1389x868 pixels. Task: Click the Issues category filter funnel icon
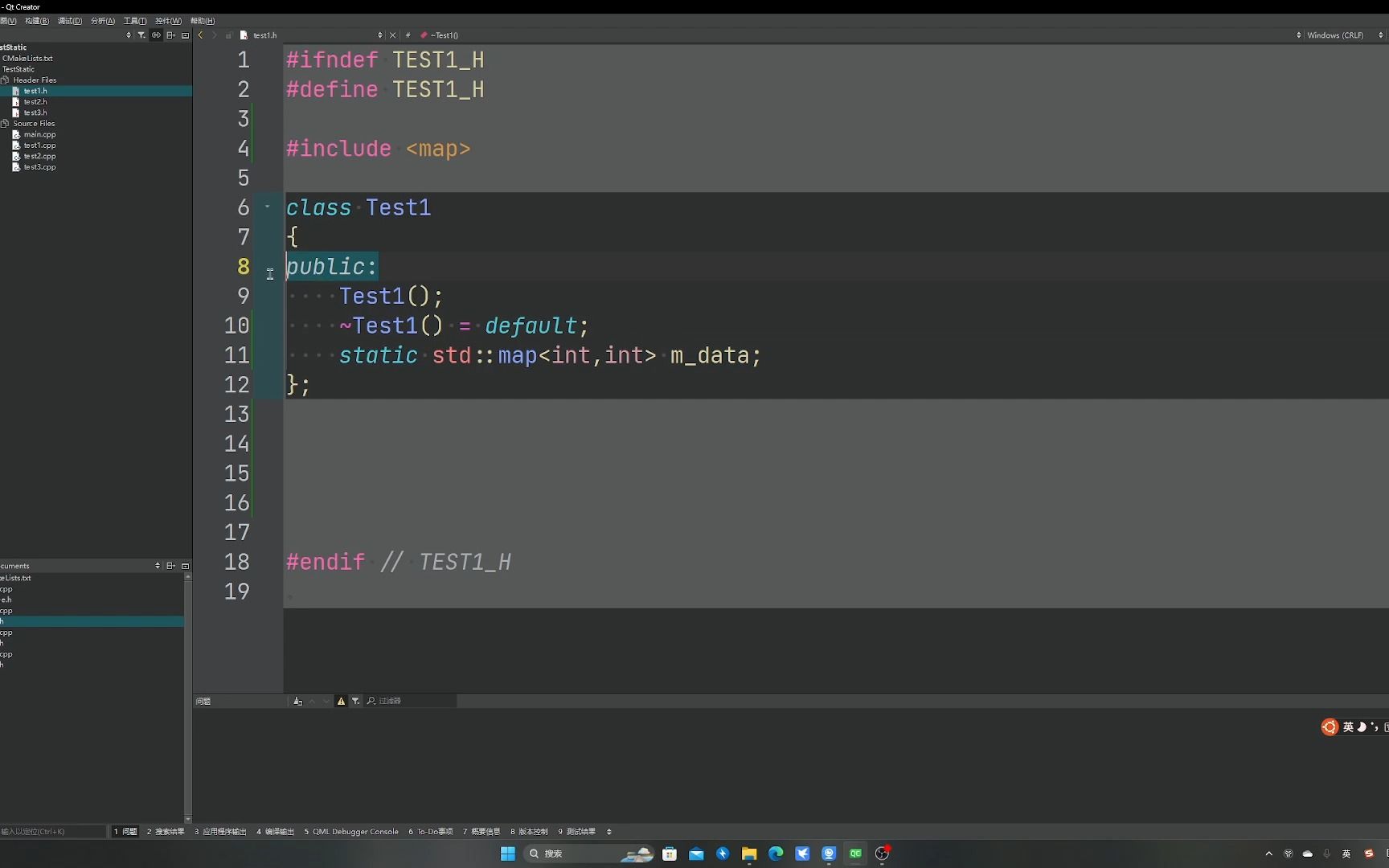coord(355,701)
